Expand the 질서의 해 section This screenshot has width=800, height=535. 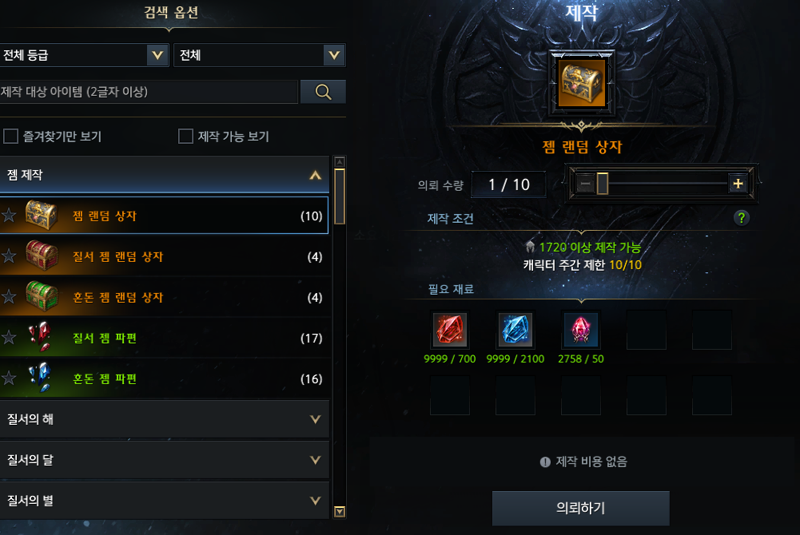click(x=164, y=419)
